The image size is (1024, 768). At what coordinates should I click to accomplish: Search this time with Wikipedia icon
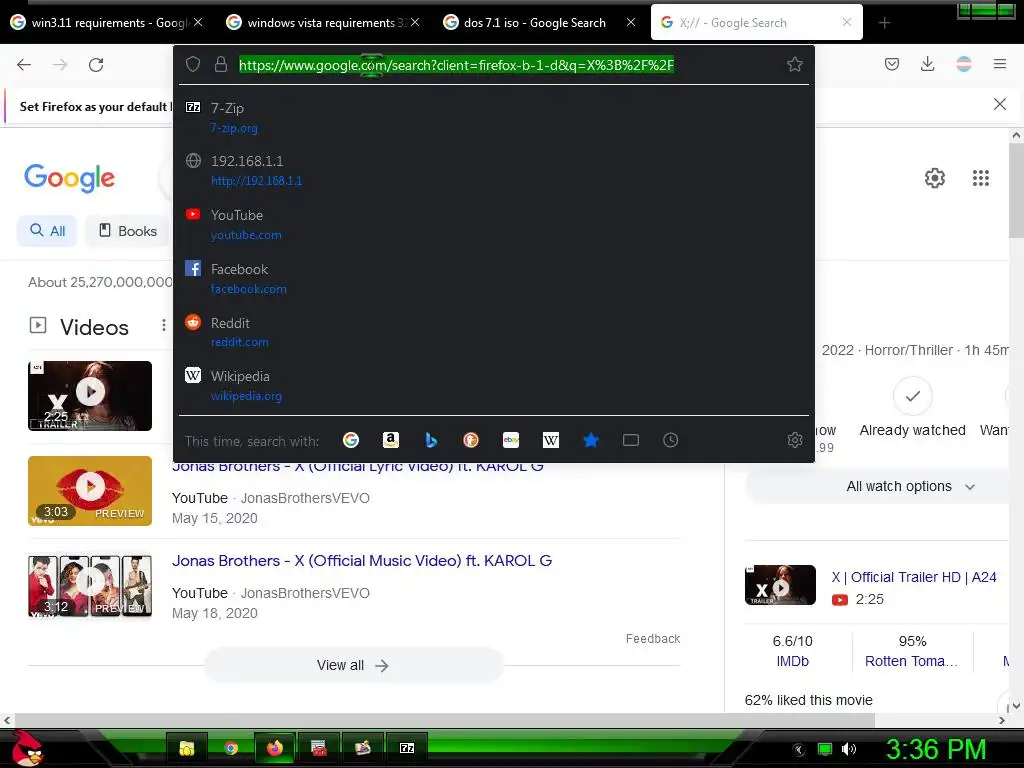(551, 440)
